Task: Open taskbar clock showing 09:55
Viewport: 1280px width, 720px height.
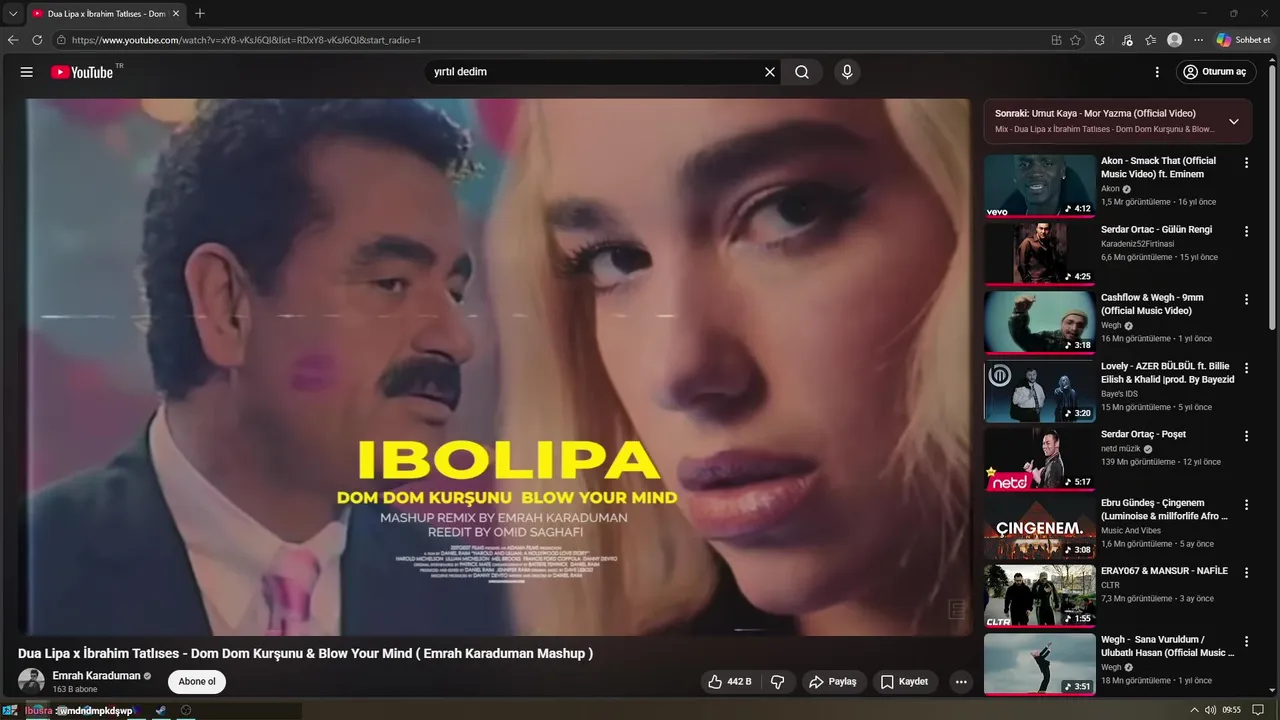Action: click(x=1231, y=710)
